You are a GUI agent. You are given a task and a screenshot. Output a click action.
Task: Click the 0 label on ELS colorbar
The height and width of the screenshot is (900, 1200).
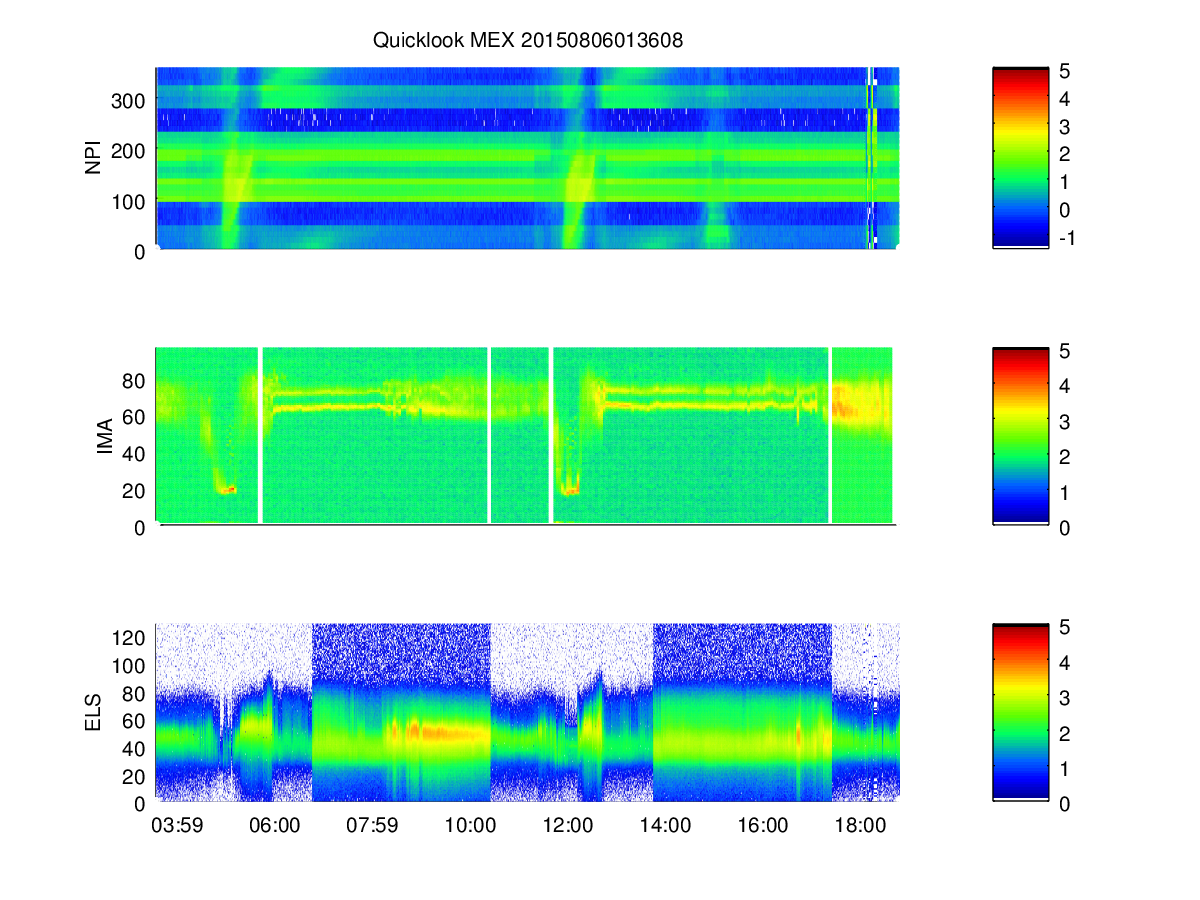1066,804
